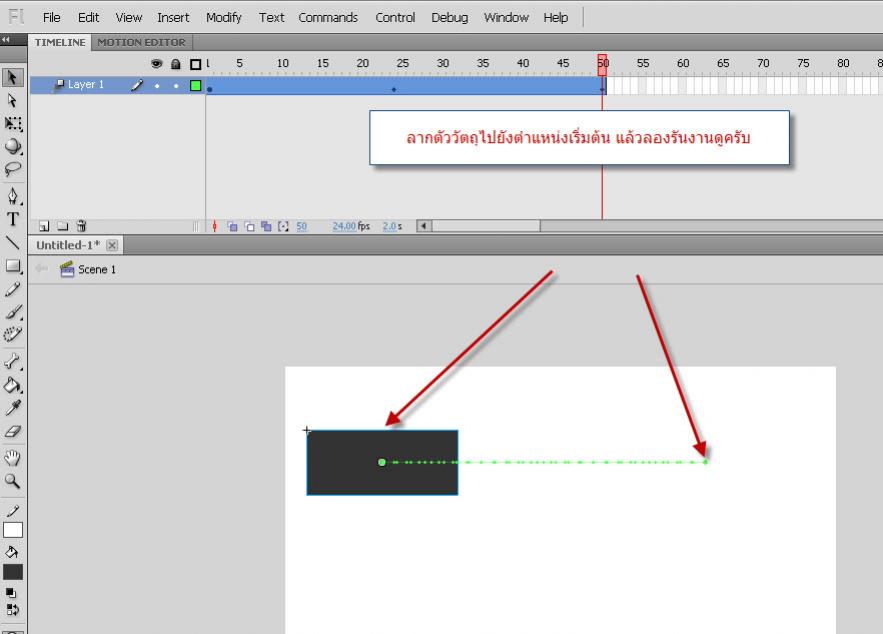Select the Text tool
The image size is (883, 634).
[12, 218]
